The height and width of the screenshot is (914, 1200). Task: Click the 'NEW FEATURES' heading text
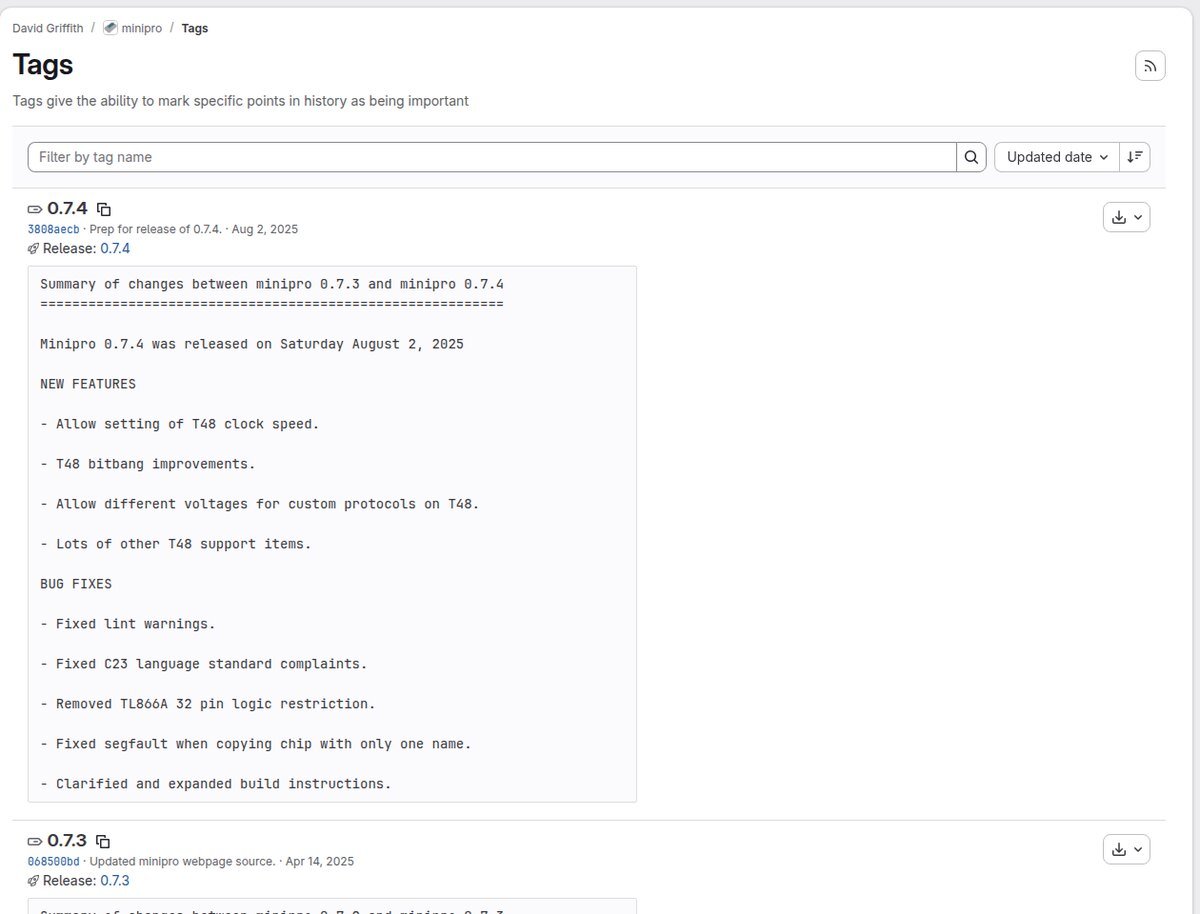tap(88, 384)
